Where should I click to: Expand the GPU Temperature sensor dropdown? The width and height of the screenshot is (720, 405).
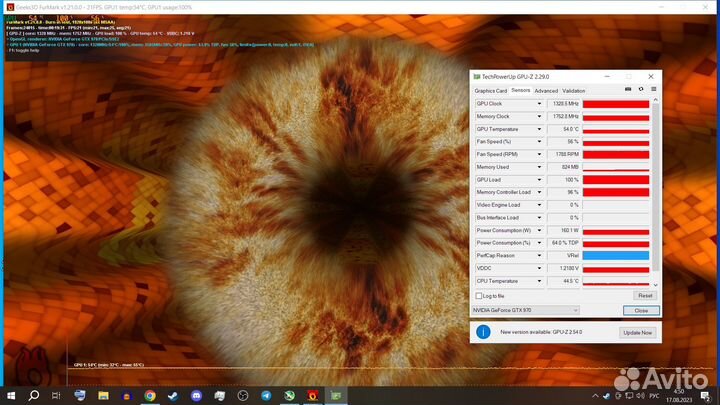coord(541,129)
